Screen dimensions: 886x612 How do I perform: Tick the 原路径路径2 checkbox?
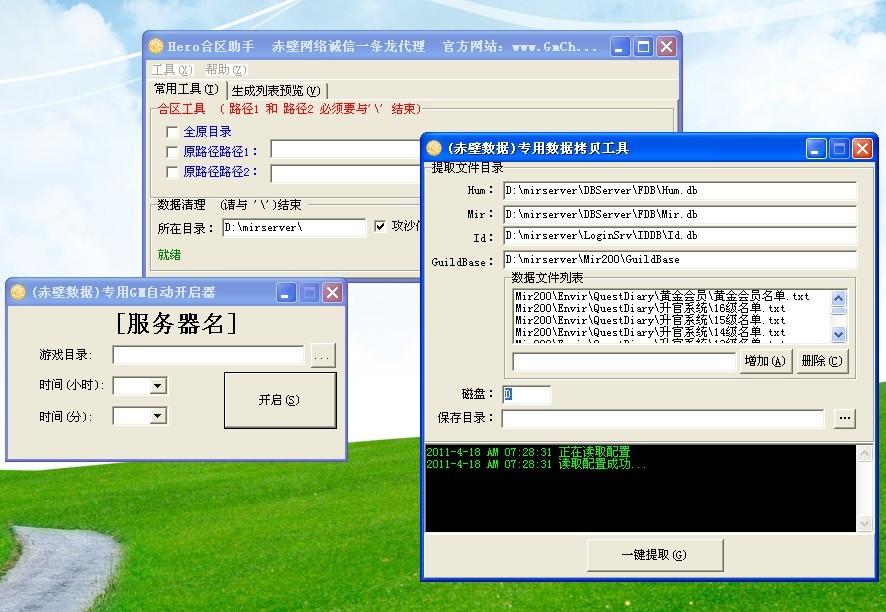pyautogui.click(x=172, y=172)
